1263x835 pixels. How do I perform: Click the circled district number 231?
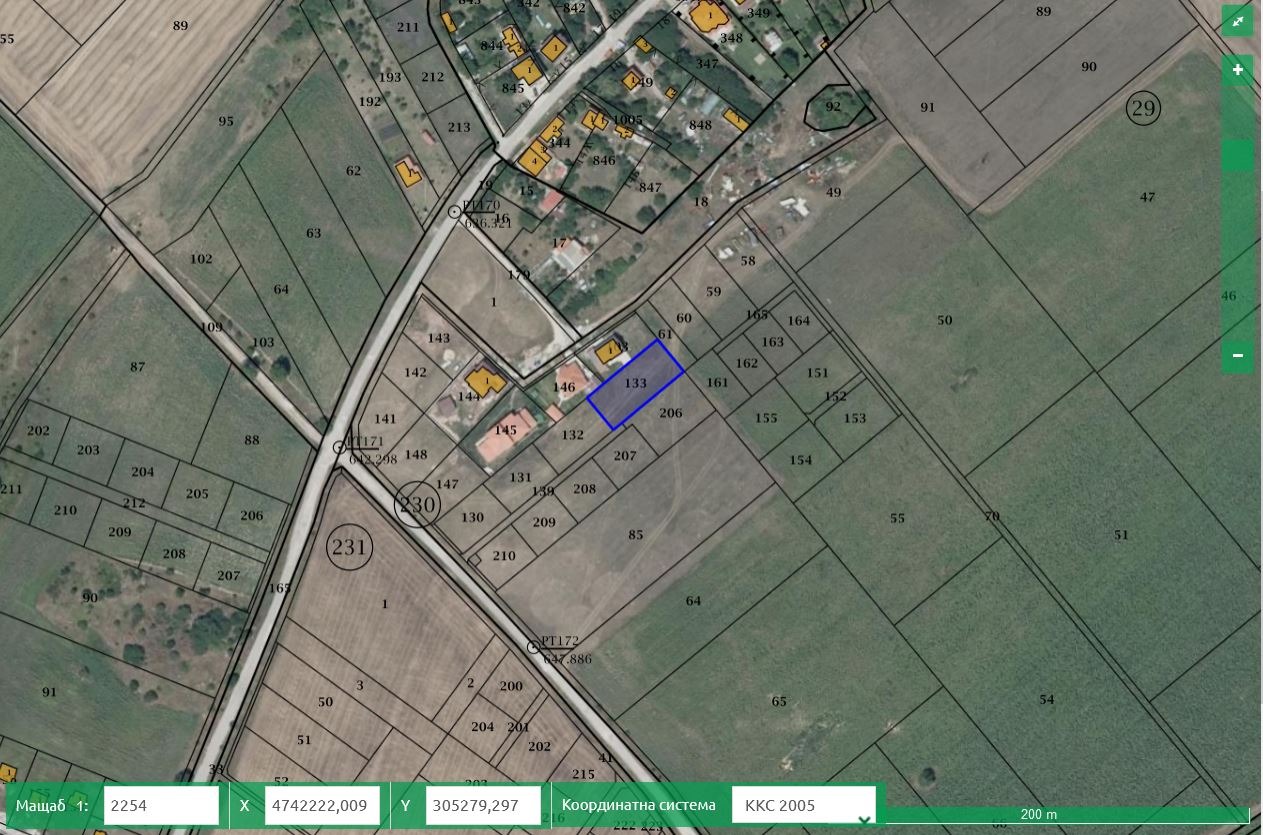350,548
